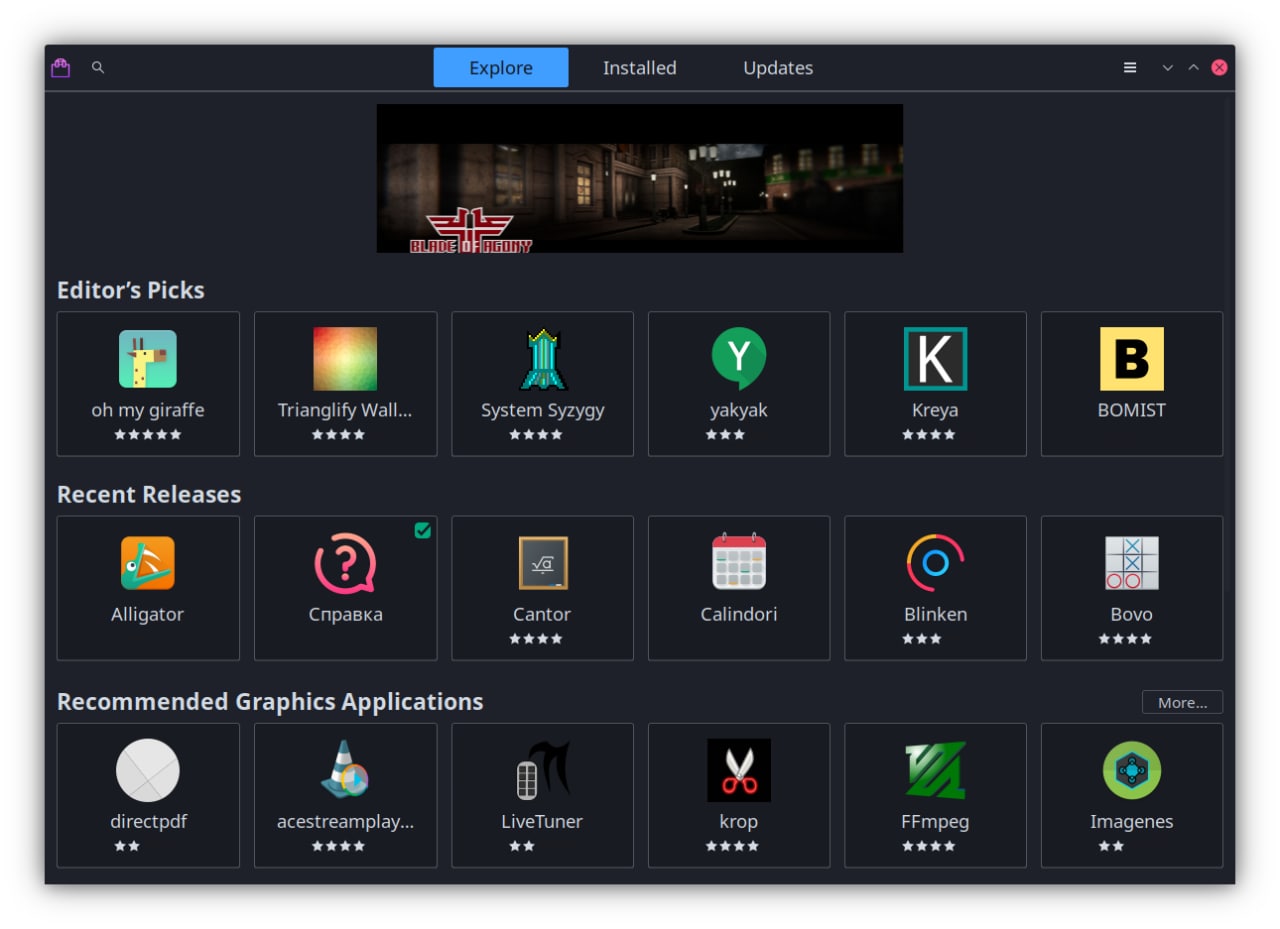Open the directpdf round icon
Viewport: 1280px width, 929px height.
148,770
